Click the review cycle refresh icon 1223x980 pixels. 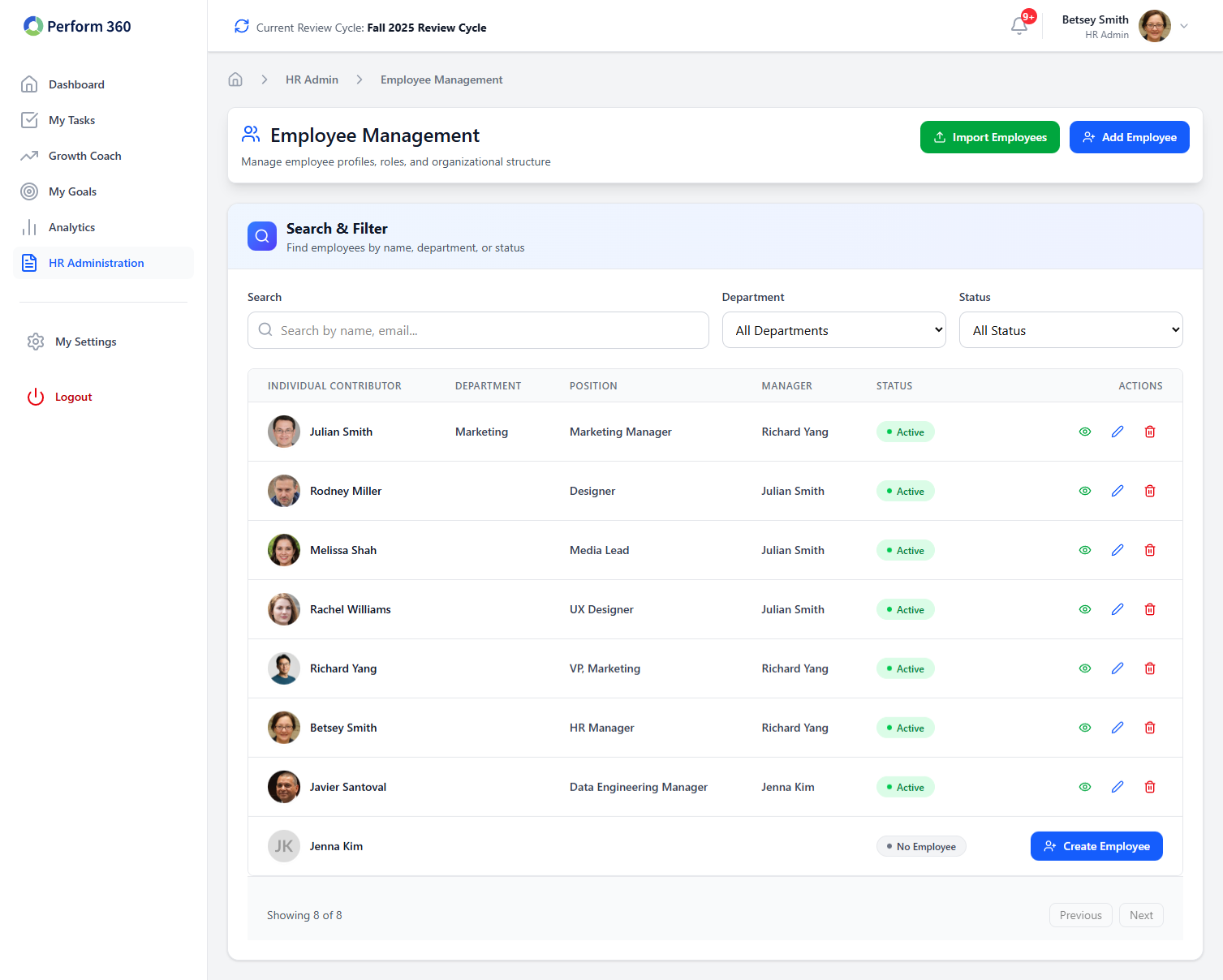coord(242,27)
